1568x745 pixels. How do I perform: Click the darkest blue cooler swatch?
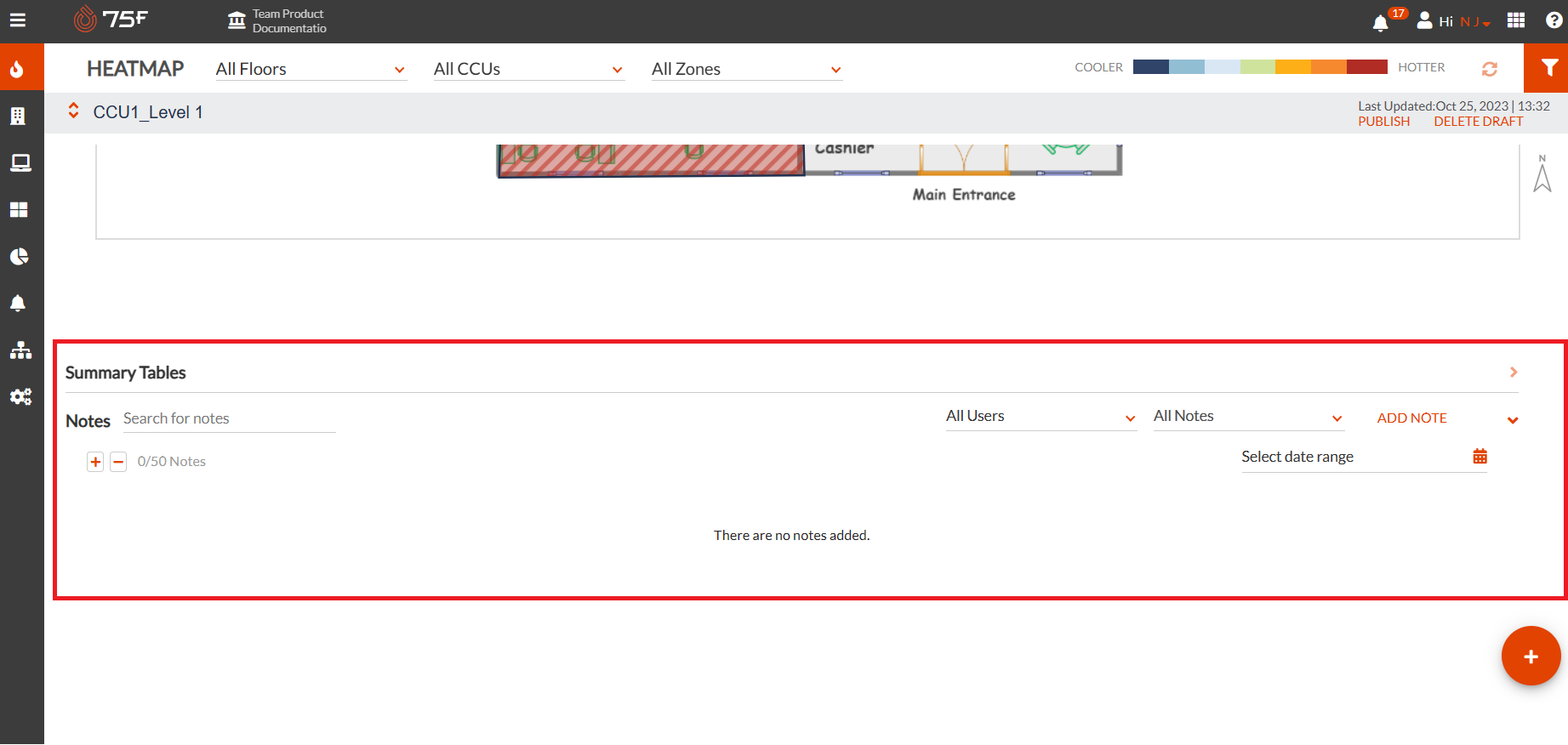pos(1150,67)
